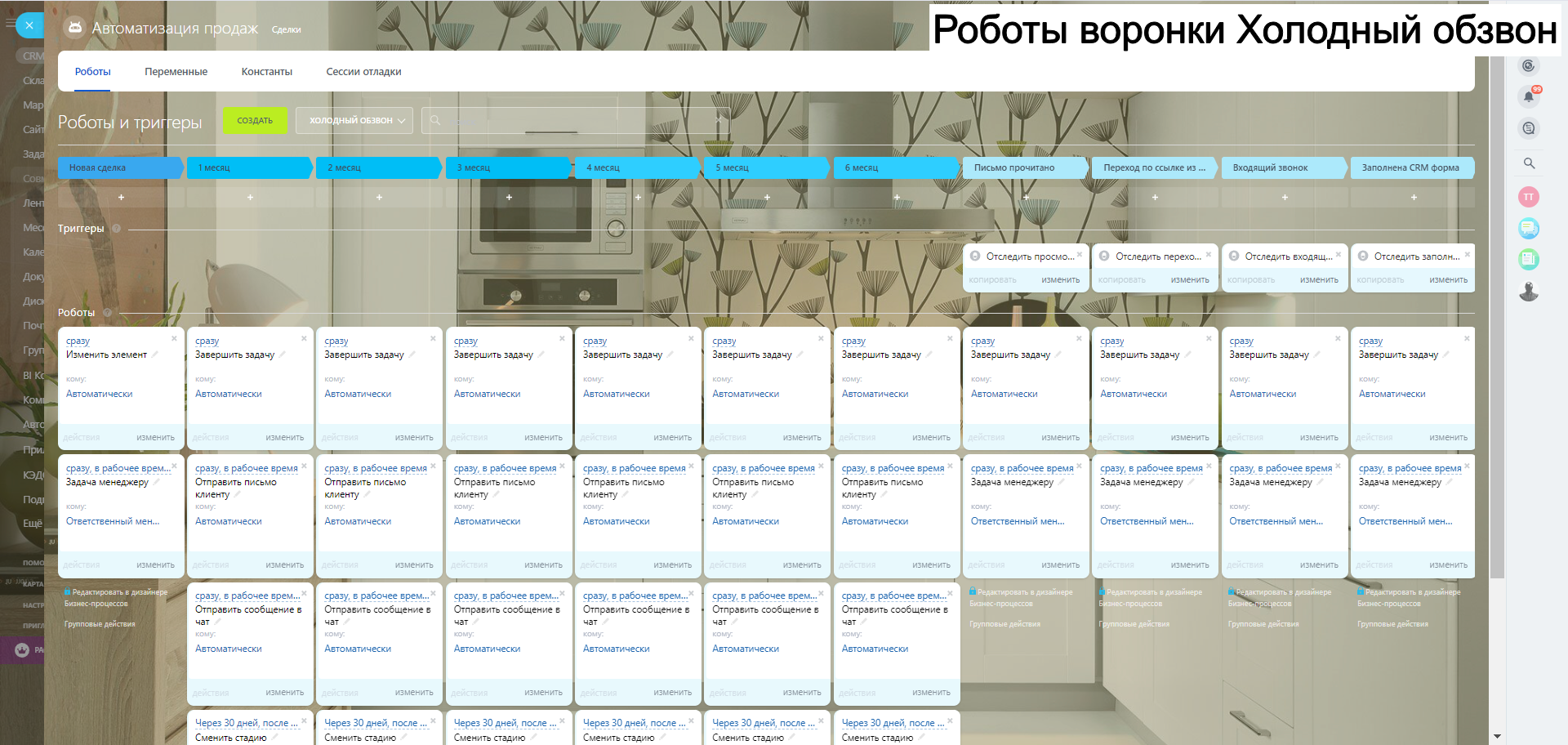Viewport: 1568px width, 745px height.
Task: Click сразу delay link on Завершить задачу in 2 месяц column
Action: 336,341
